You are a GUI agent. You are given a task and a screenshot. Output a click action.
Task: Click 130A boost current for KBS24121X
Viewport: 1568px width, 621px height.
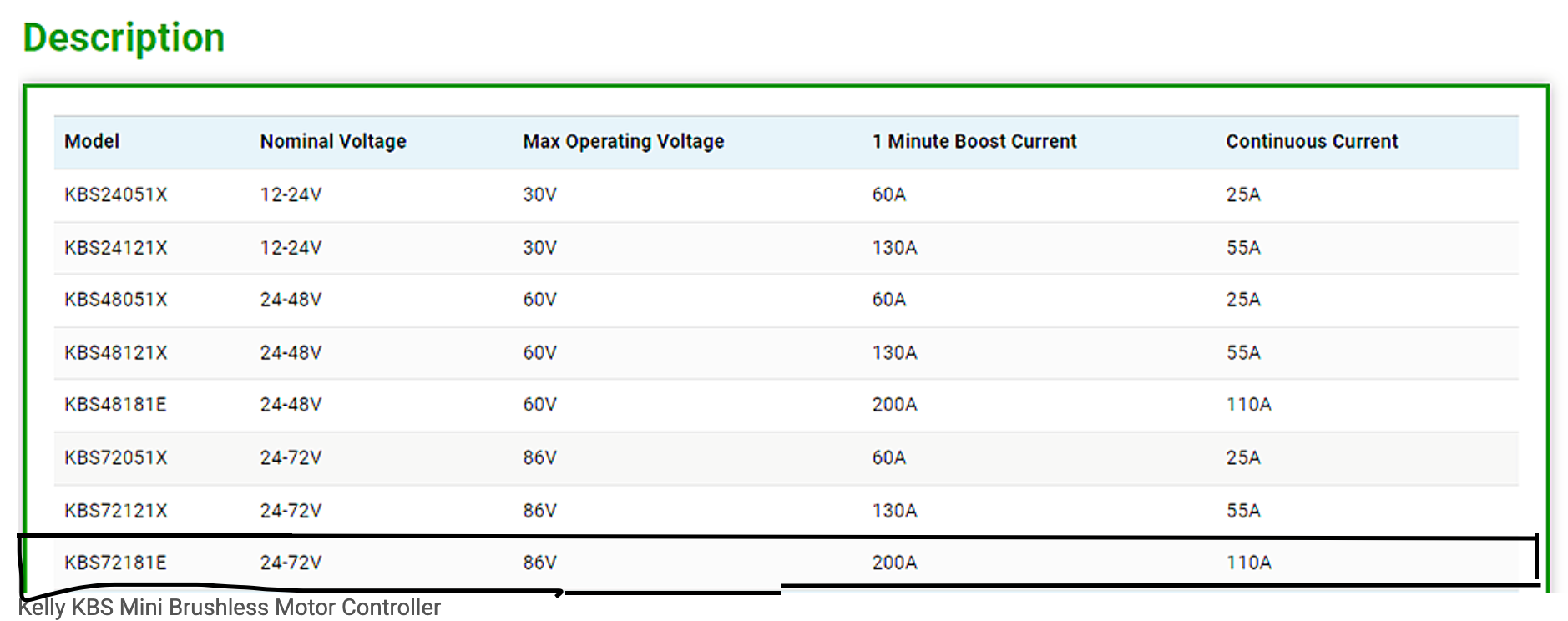pos(894,248)
